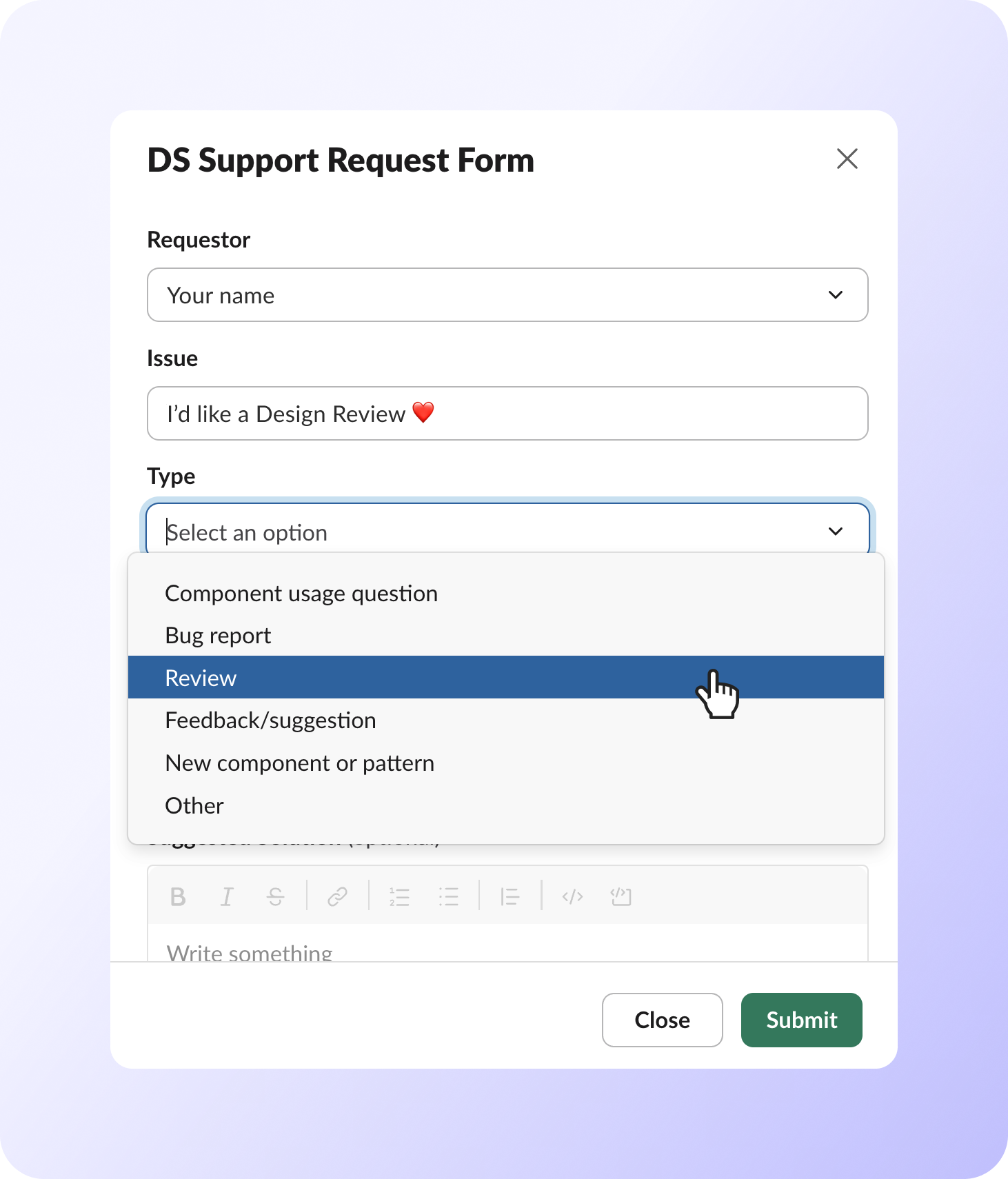The image size is (1008, 1179).
Task: Choose Other from the type list
Action: pyautogui.click(x=194, y=805)
